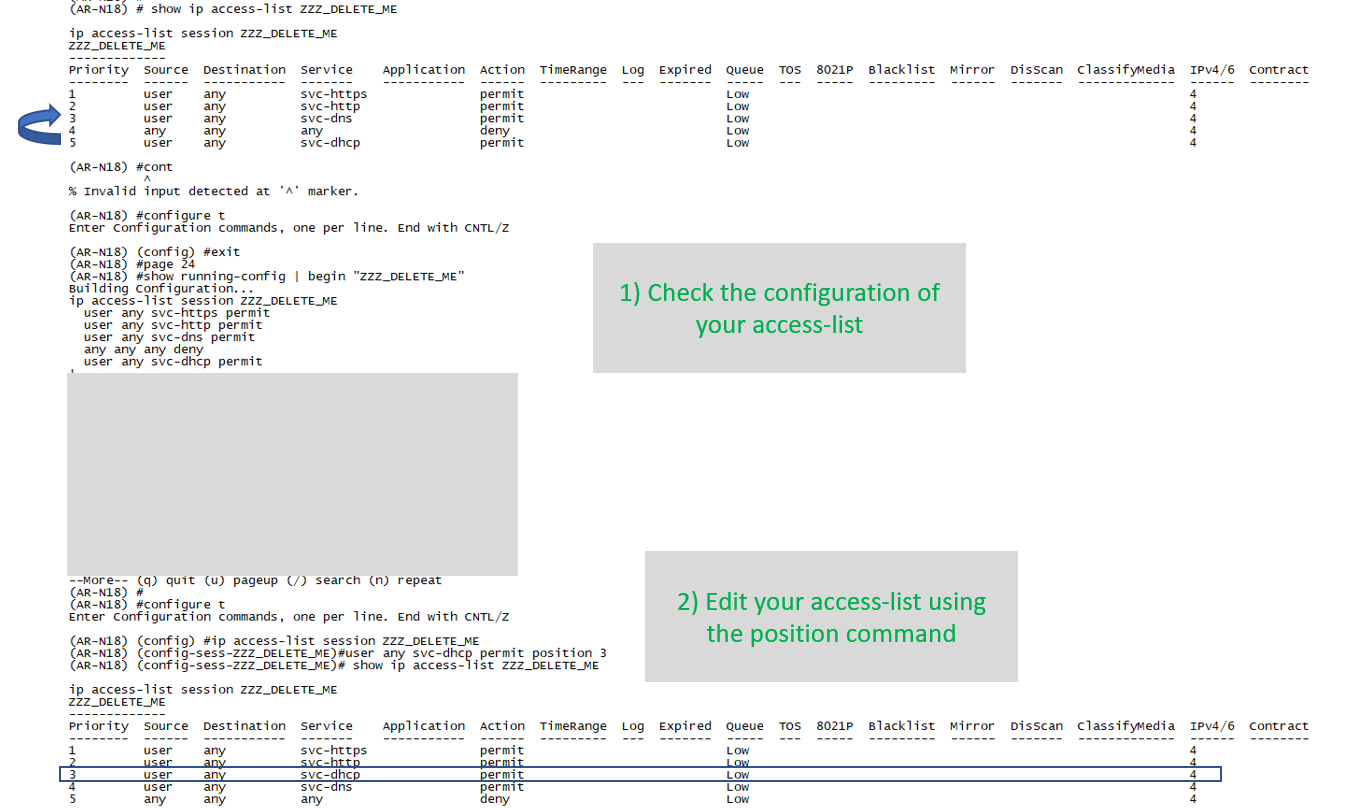Click the "(config) #ip access-list session ZZZ_DELETE_ME" line

point(274,641)
